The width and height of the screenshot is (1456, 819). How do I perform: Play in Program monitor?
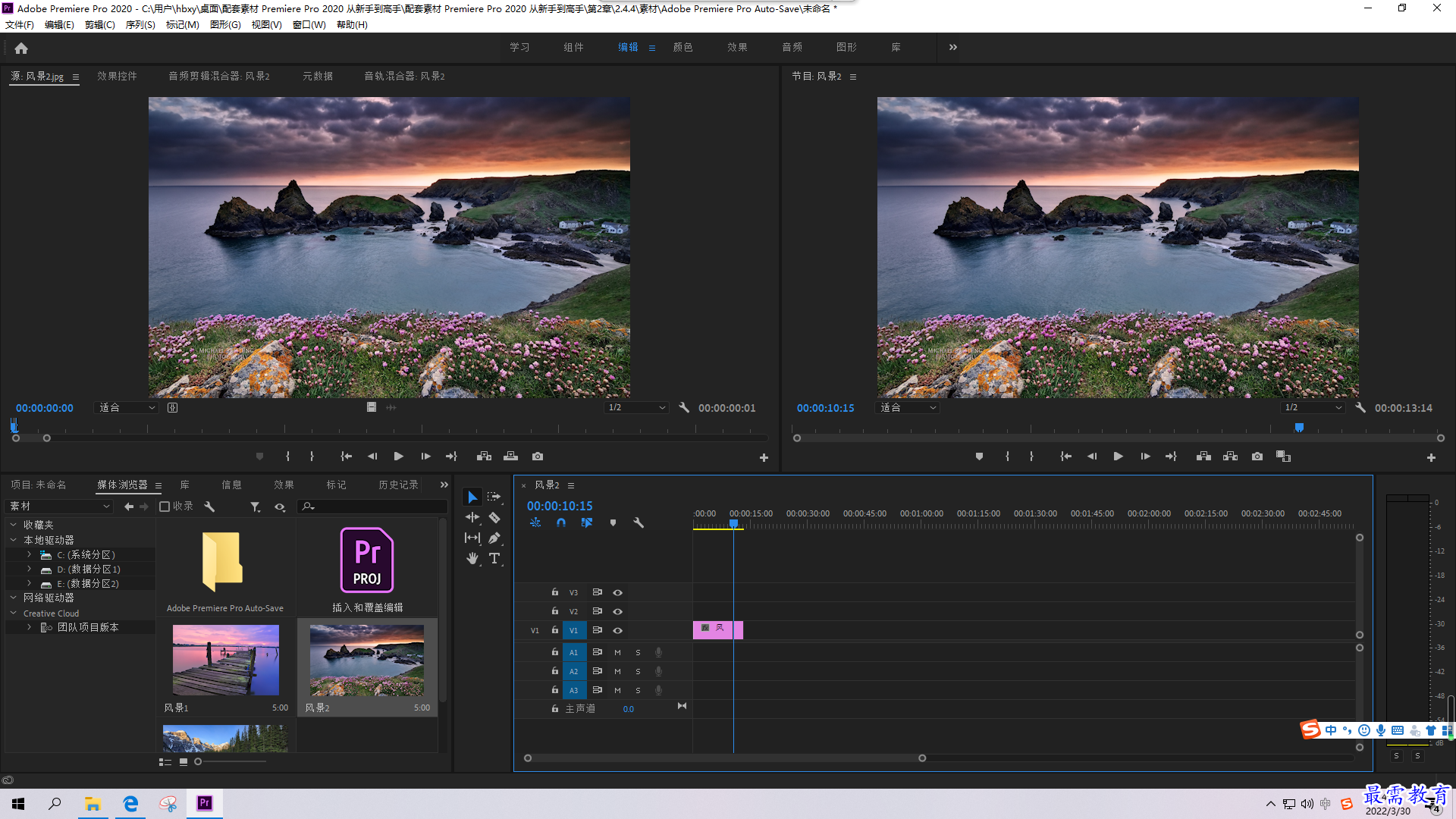(1118, 457)
